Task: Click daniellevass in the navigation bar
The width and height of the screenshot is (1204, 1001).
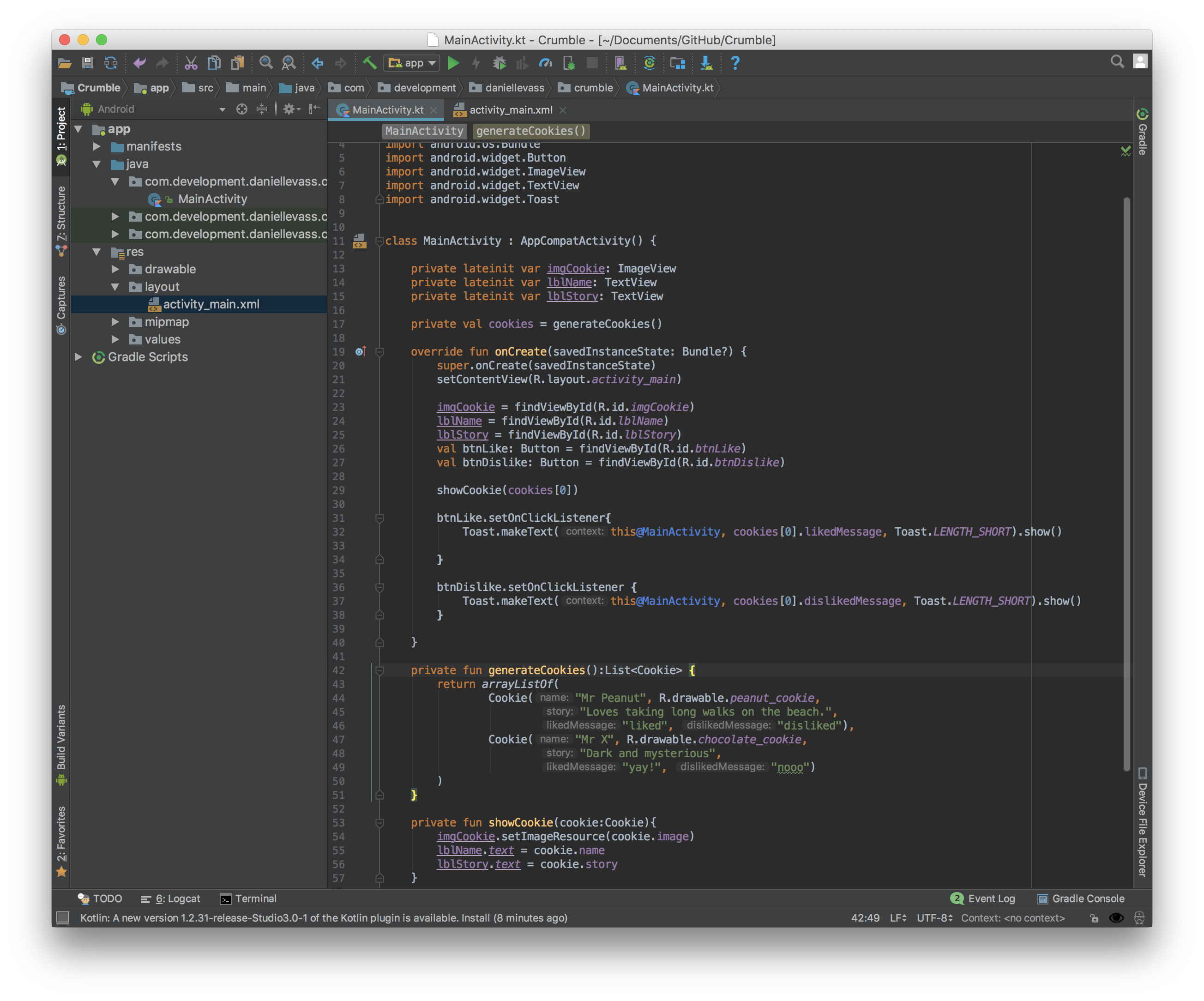Action: pyautogui.click(x=507, y=88)
